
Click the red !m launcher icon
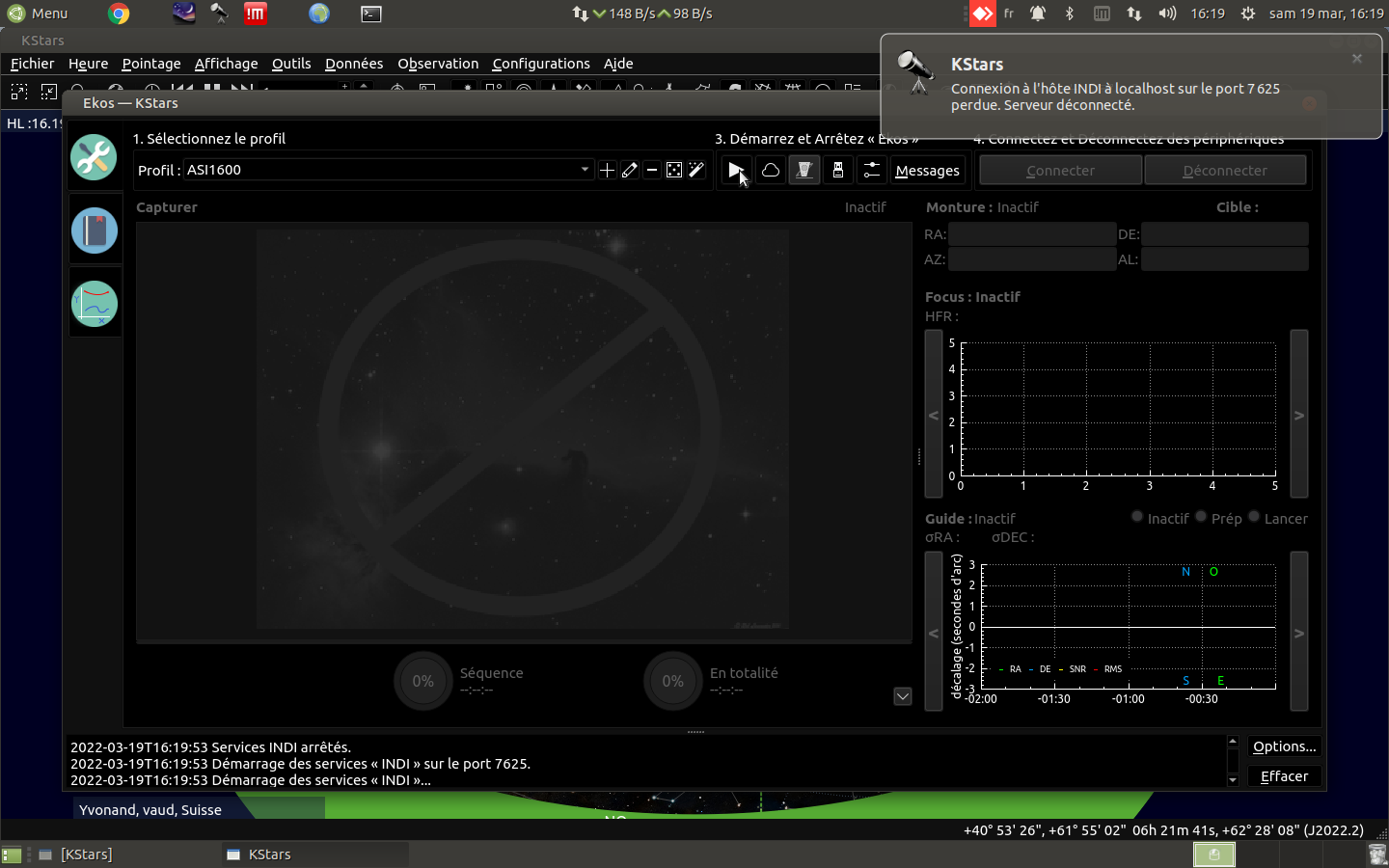256,14
